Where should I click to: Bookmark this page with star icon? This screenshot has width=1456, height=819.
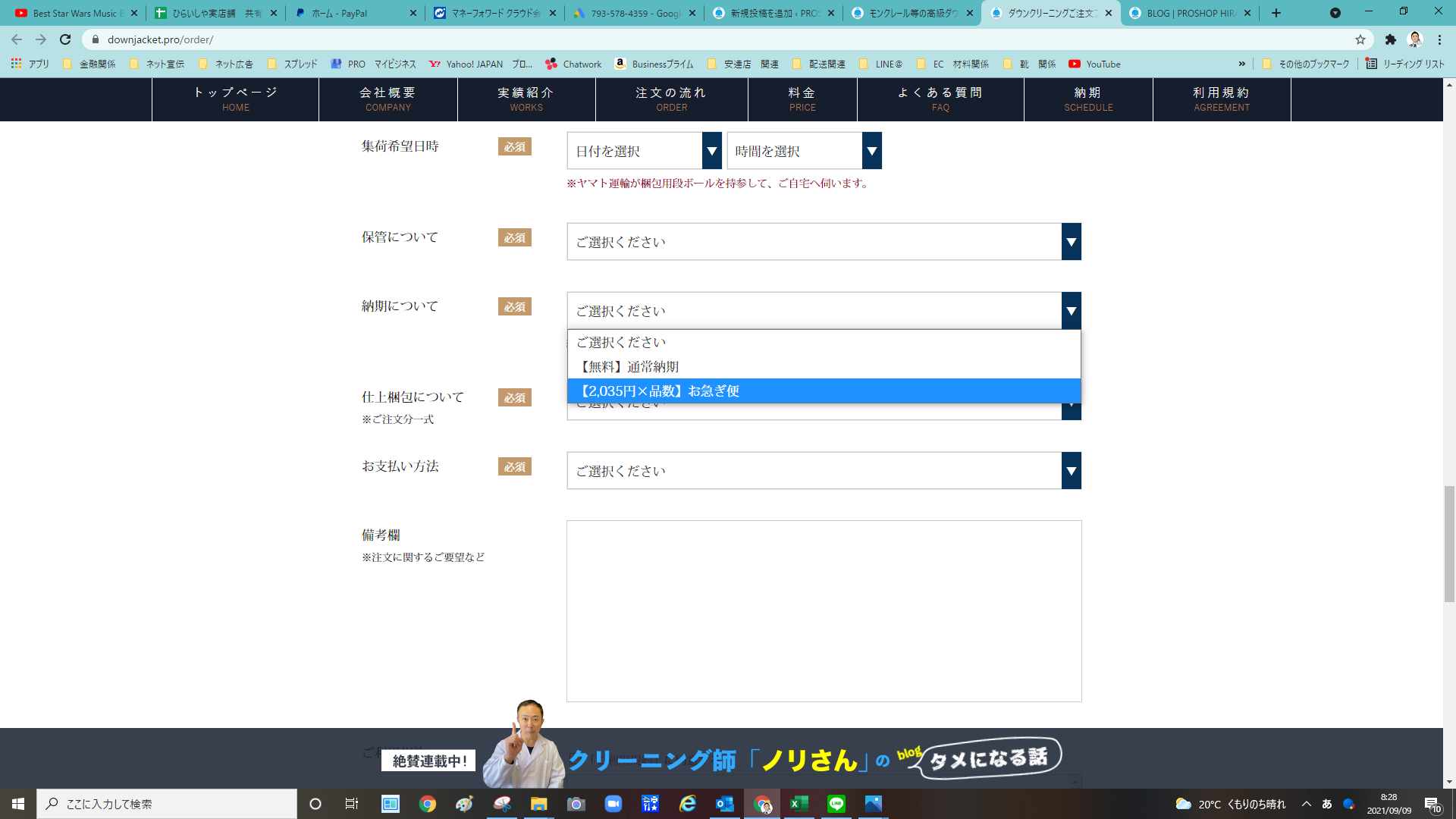(1360, 39)
